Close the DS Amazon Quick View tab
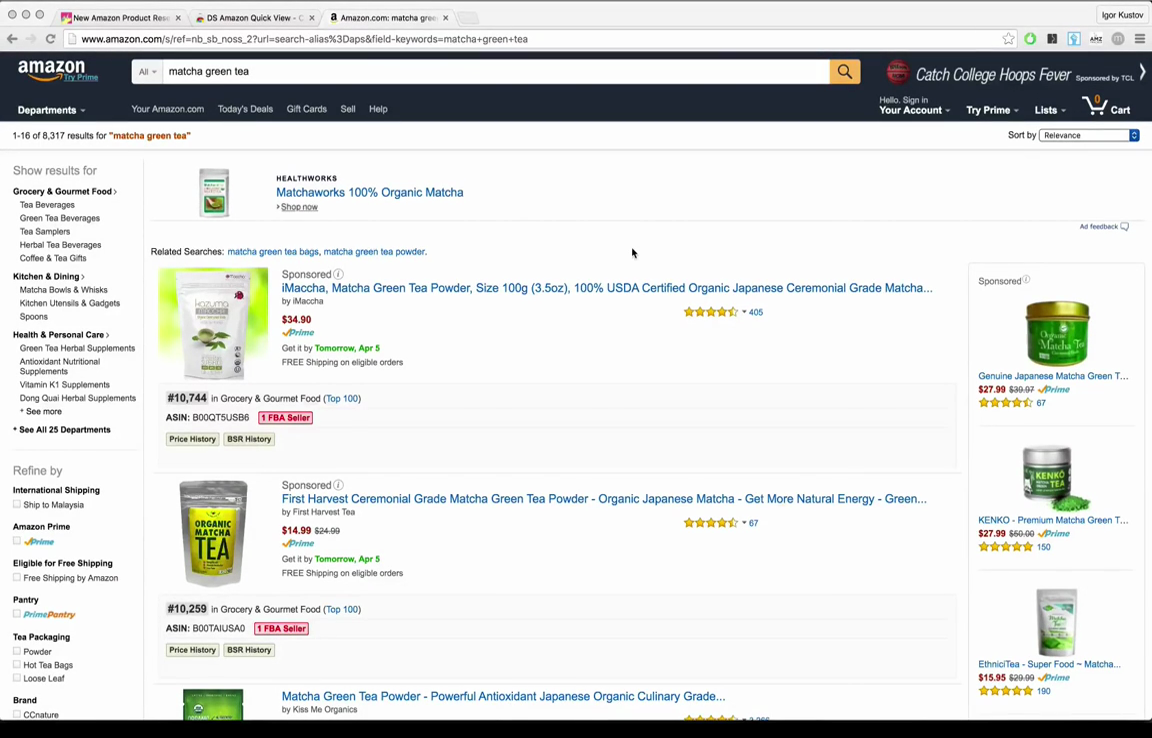 coord(312,18)
